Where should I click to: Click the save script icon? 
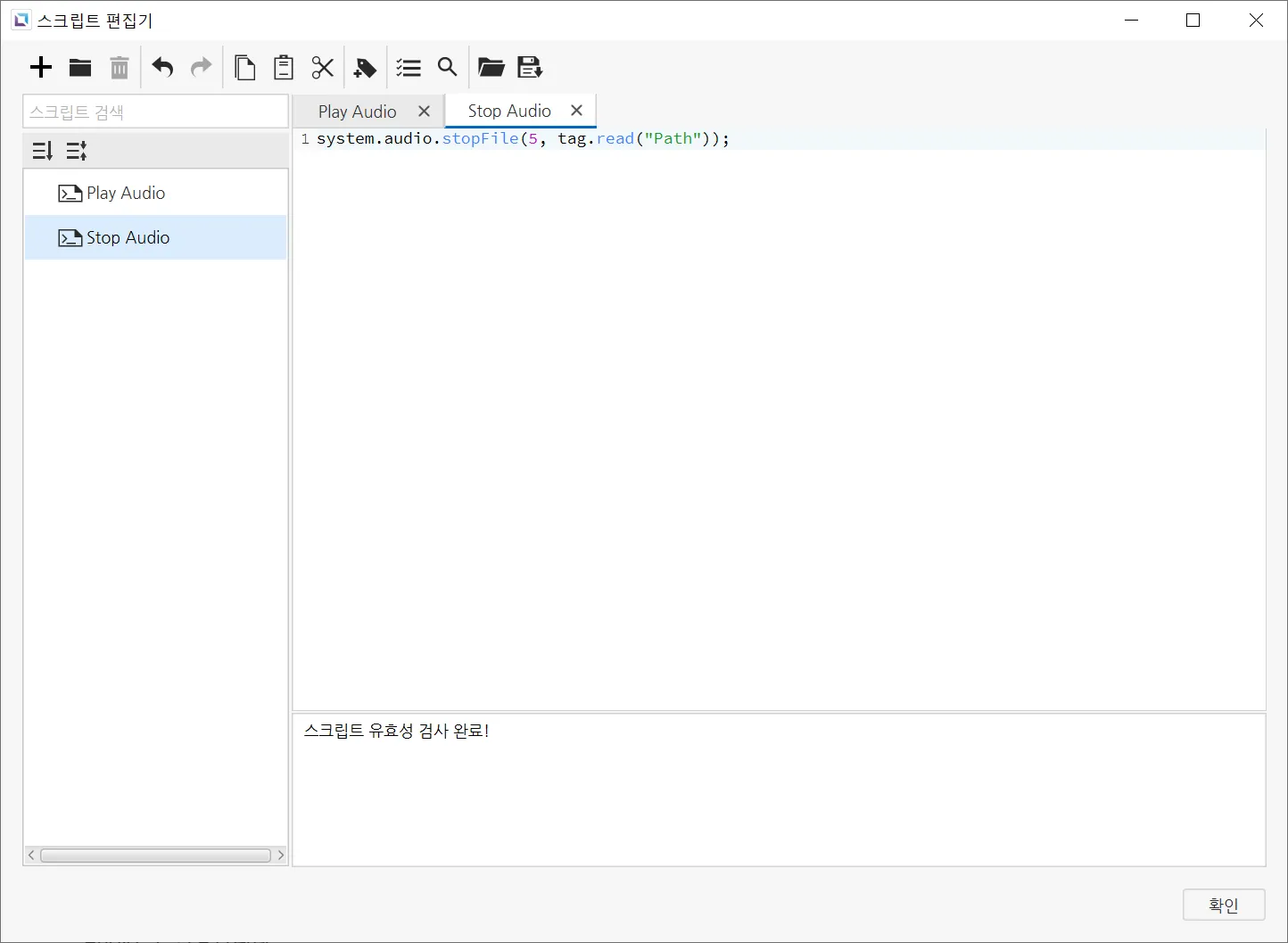530,68
